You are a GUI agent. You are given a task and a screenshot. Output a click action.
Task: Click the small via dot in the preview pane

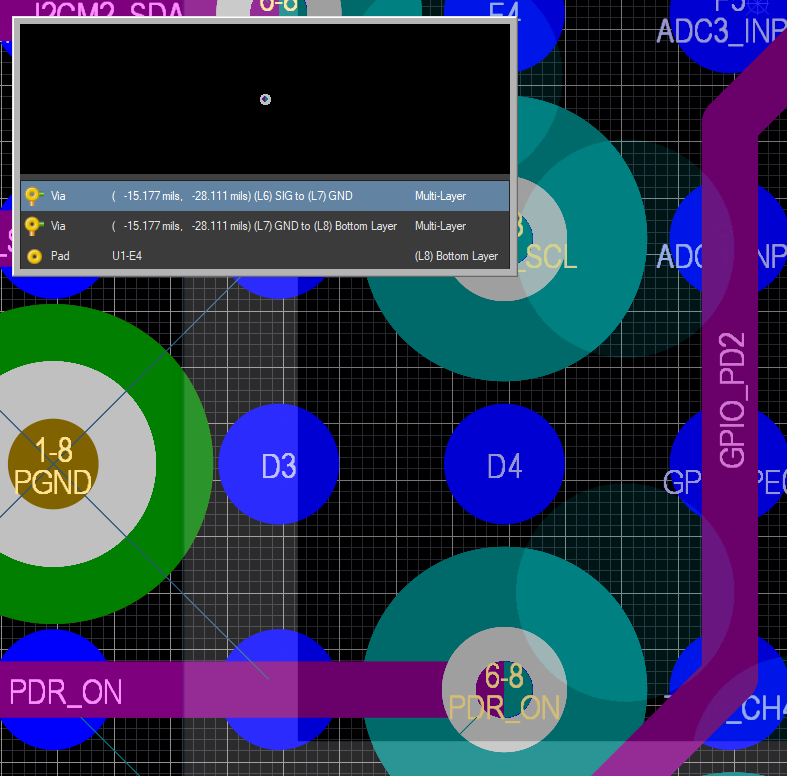(x=265, y=99)
